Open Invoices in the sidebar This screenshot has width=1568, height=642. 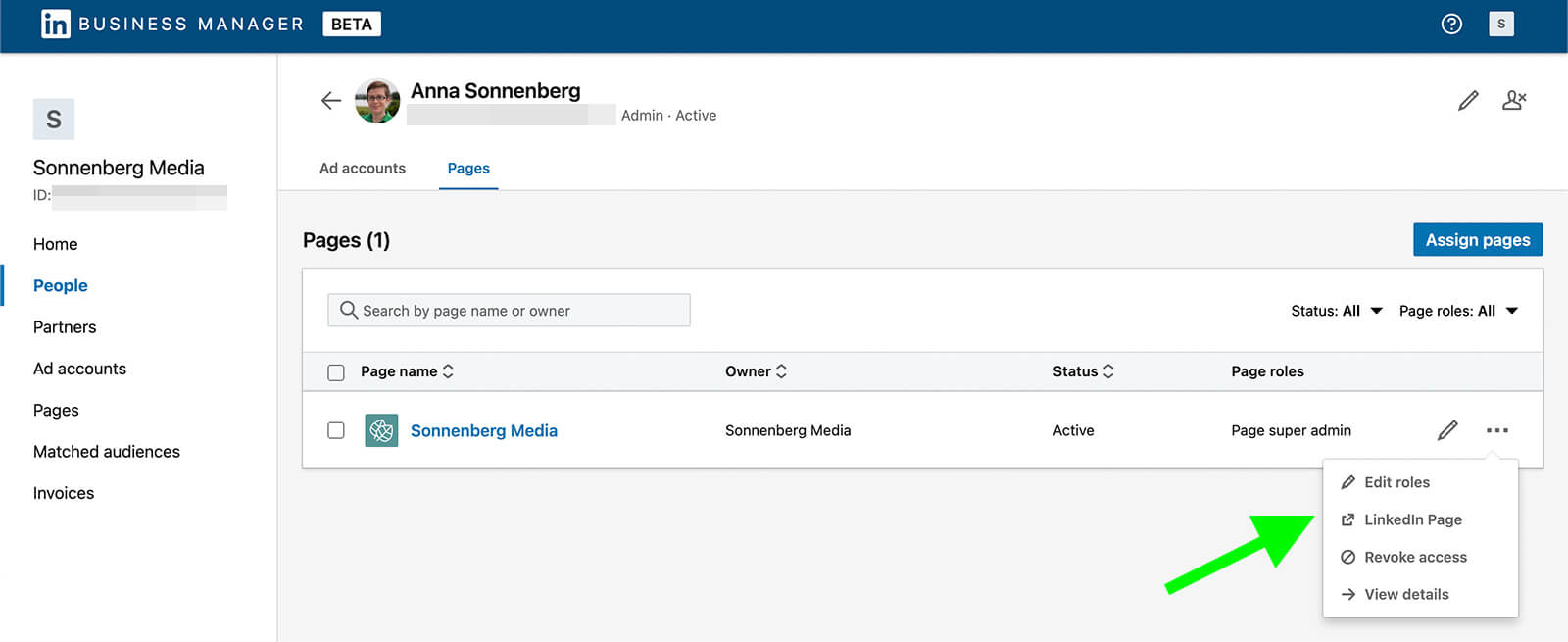click(x=64, y=493)
